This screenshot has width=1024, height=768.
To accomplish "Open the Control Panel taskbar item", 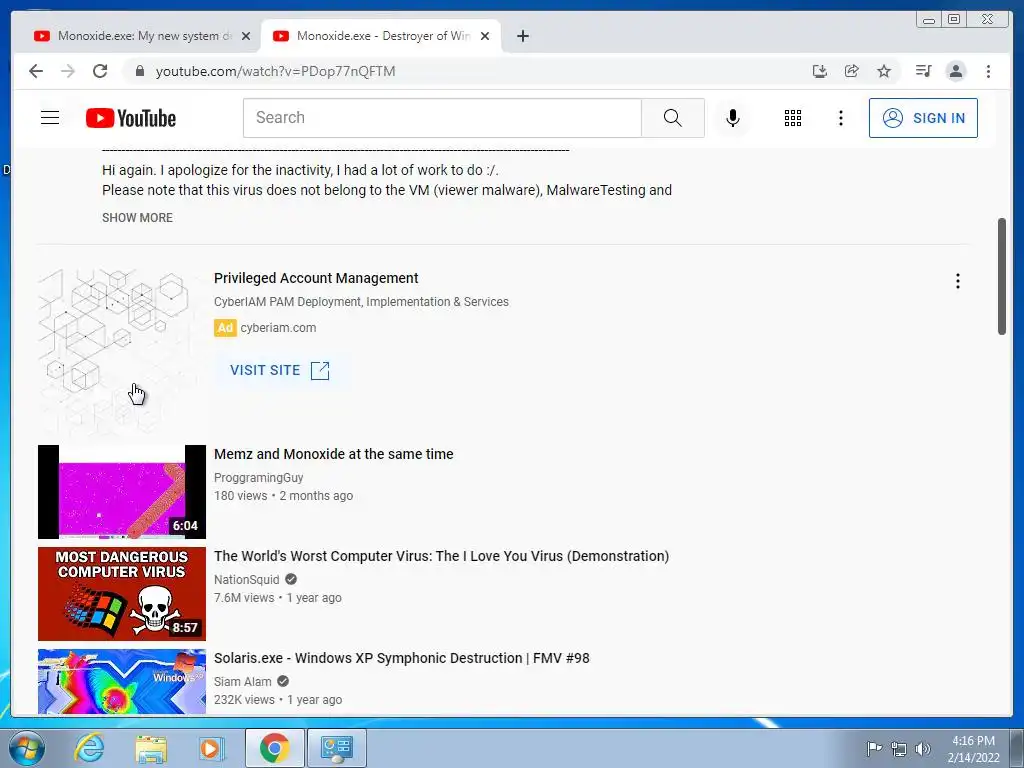I will [x=337, y=748].
